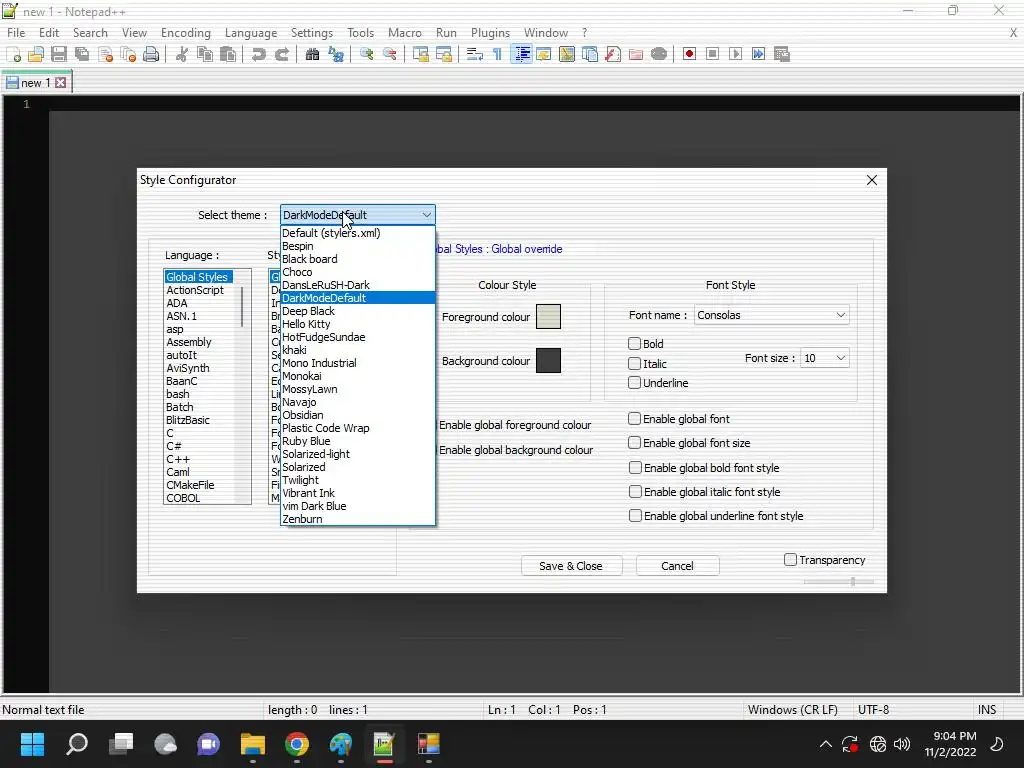Click the Paste toolbar icon
The width and height of the screenshot is (1024, 768).
click(228, 54)
